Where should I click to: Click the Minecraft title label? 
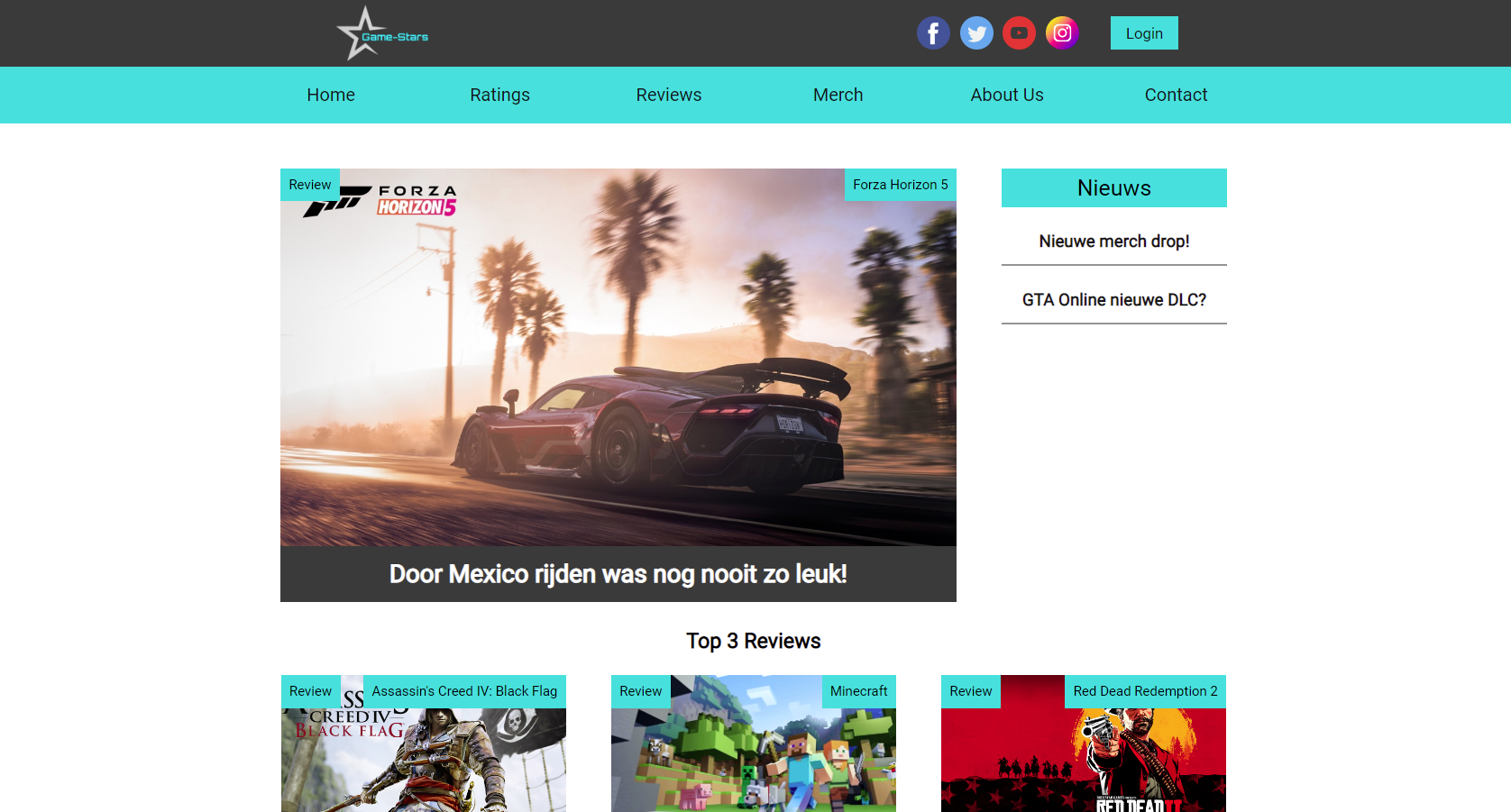(859, 691)
